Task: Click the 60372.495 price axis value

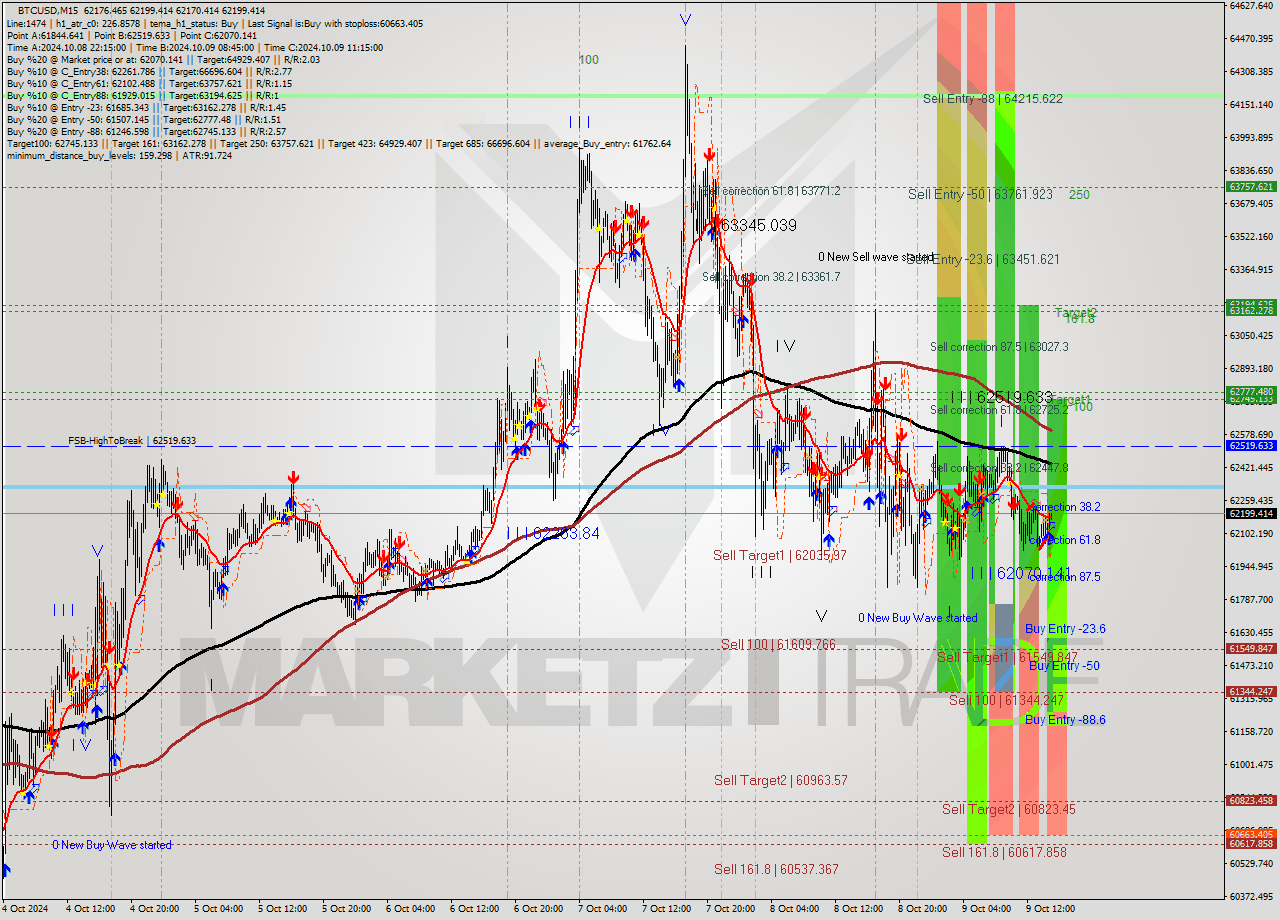Action: tap(1250, 896)
